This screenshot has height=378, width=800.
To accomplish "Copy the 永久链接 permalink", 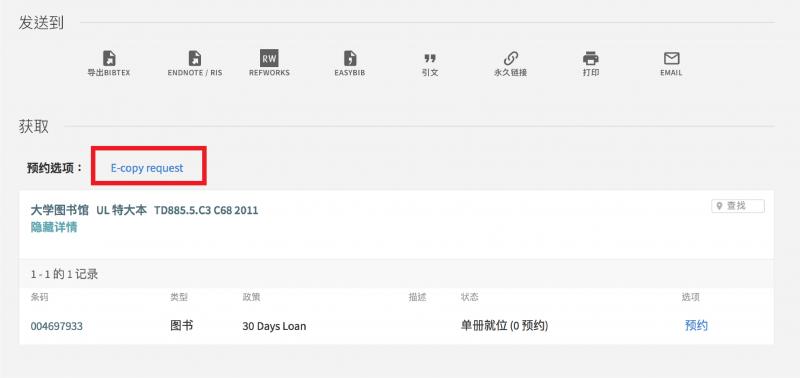I will click(510, 64).
